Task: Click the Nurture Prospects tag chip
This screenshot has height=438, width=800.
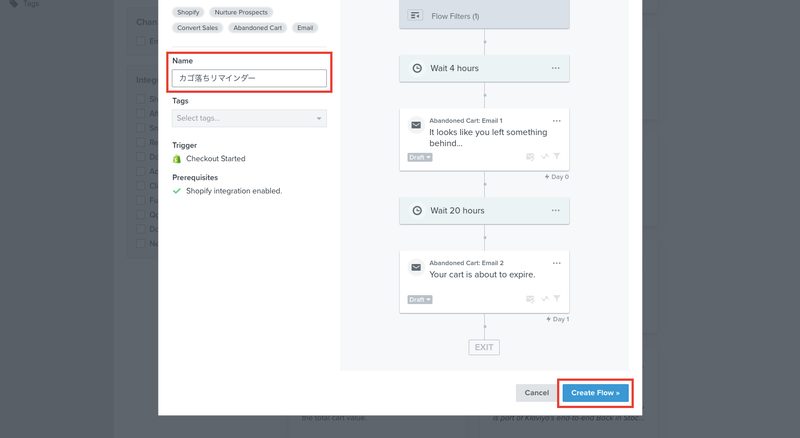Action: (241, 12)
